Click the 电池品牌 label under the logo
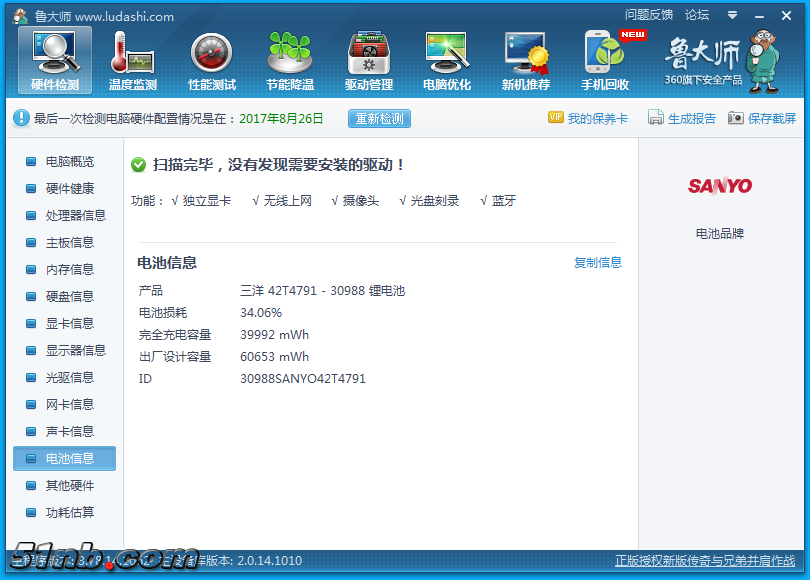The height and width of the screenshot is (580, 810). pyautogui.click(x=720, y=233)
